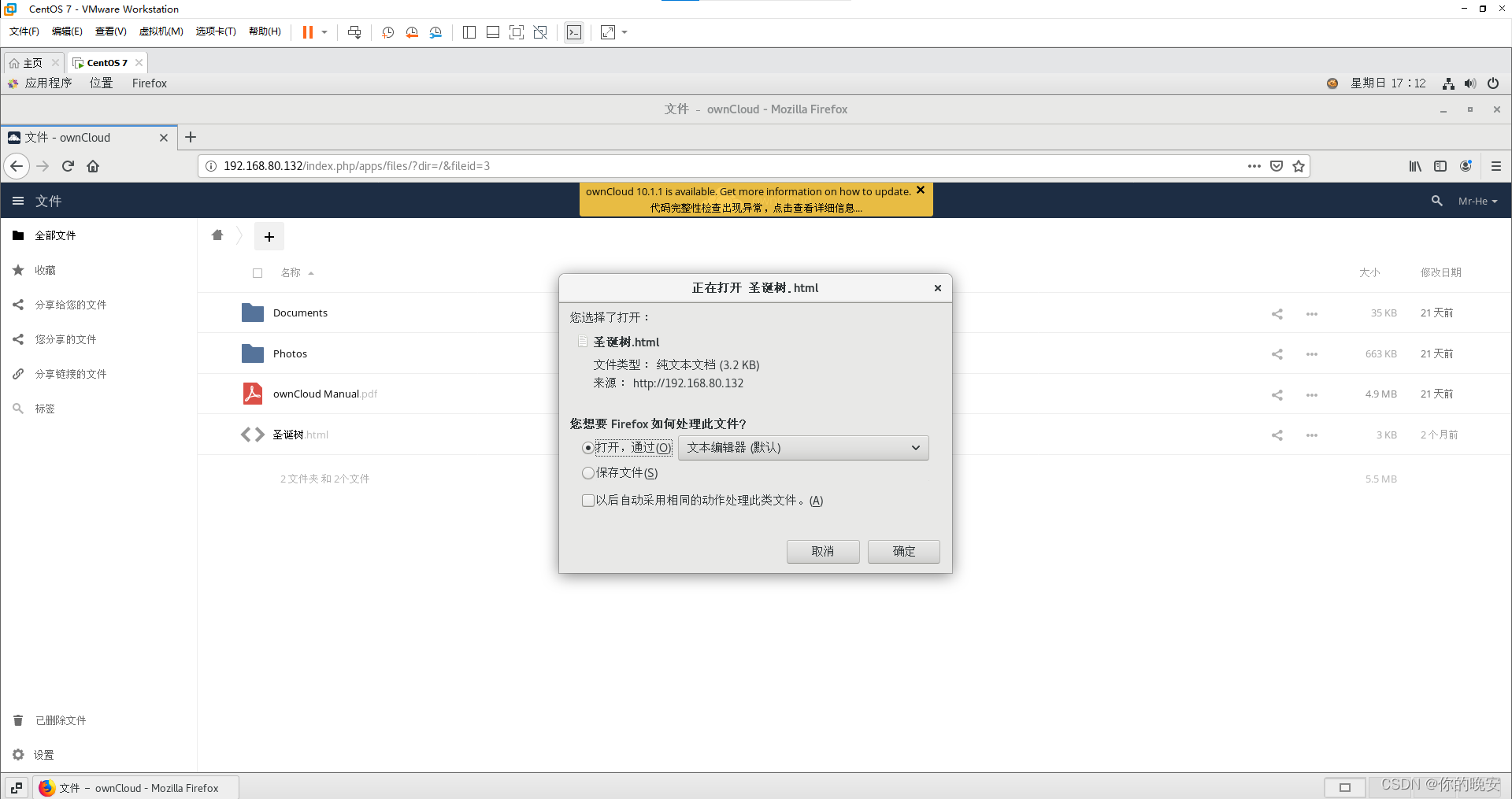The image size is (1512, 799).
Task: Switch to the VMware 主页 tab
Action: 32,63
